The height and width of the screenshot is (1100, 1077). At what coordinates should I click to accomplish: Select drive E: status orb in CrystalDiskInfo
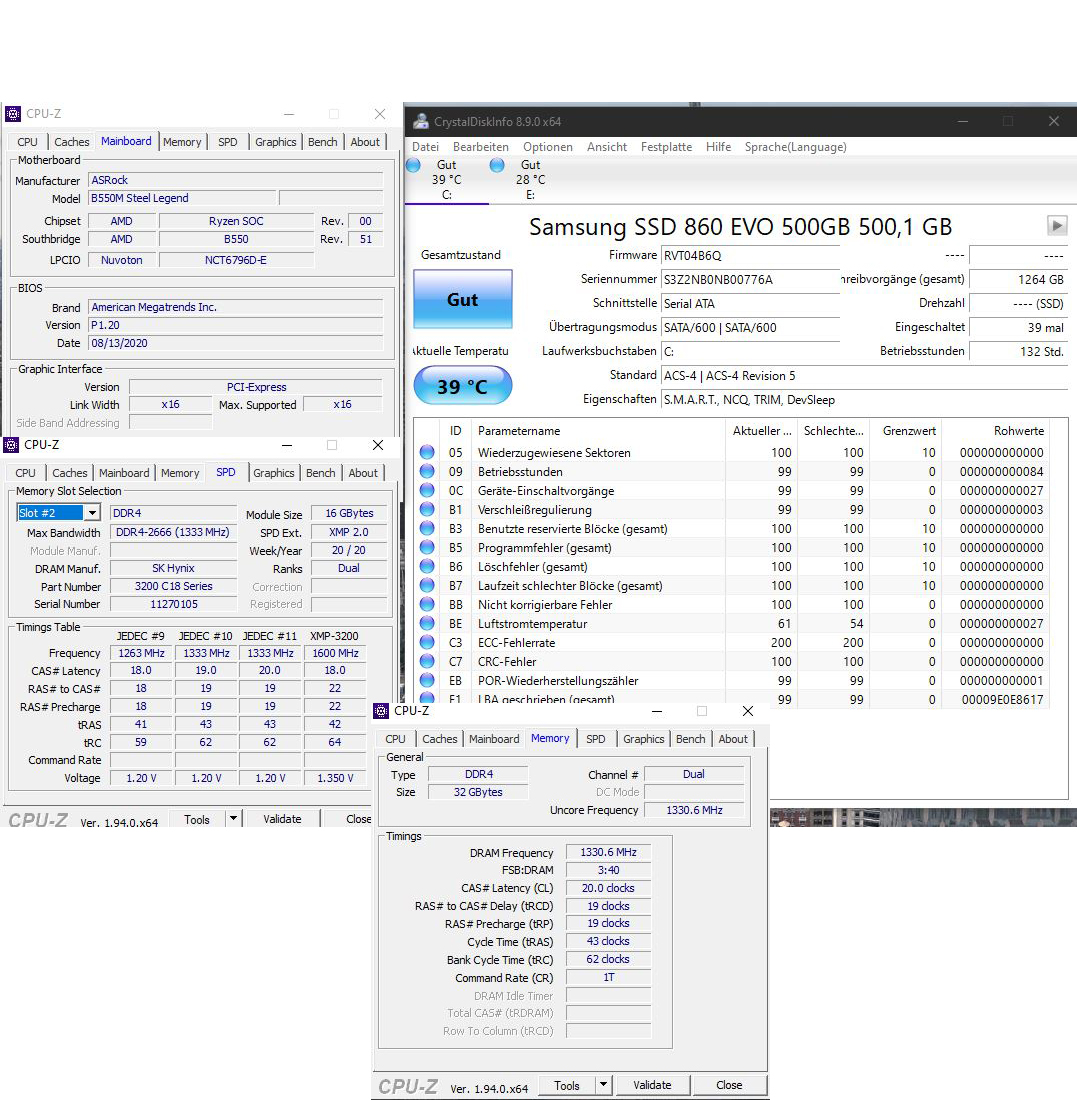click(x=497, y=165)
